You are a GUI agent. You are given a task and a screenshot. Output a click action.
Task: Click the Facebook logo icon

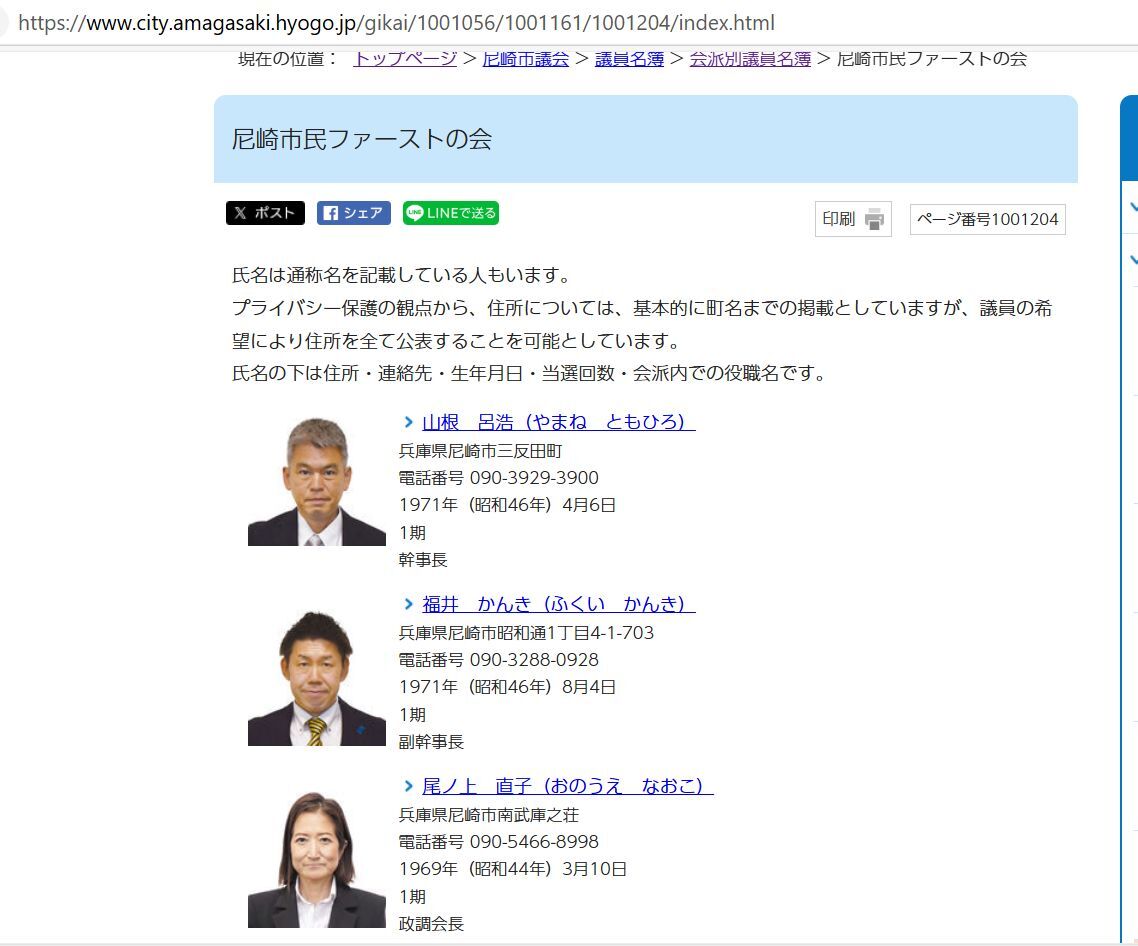331,213
